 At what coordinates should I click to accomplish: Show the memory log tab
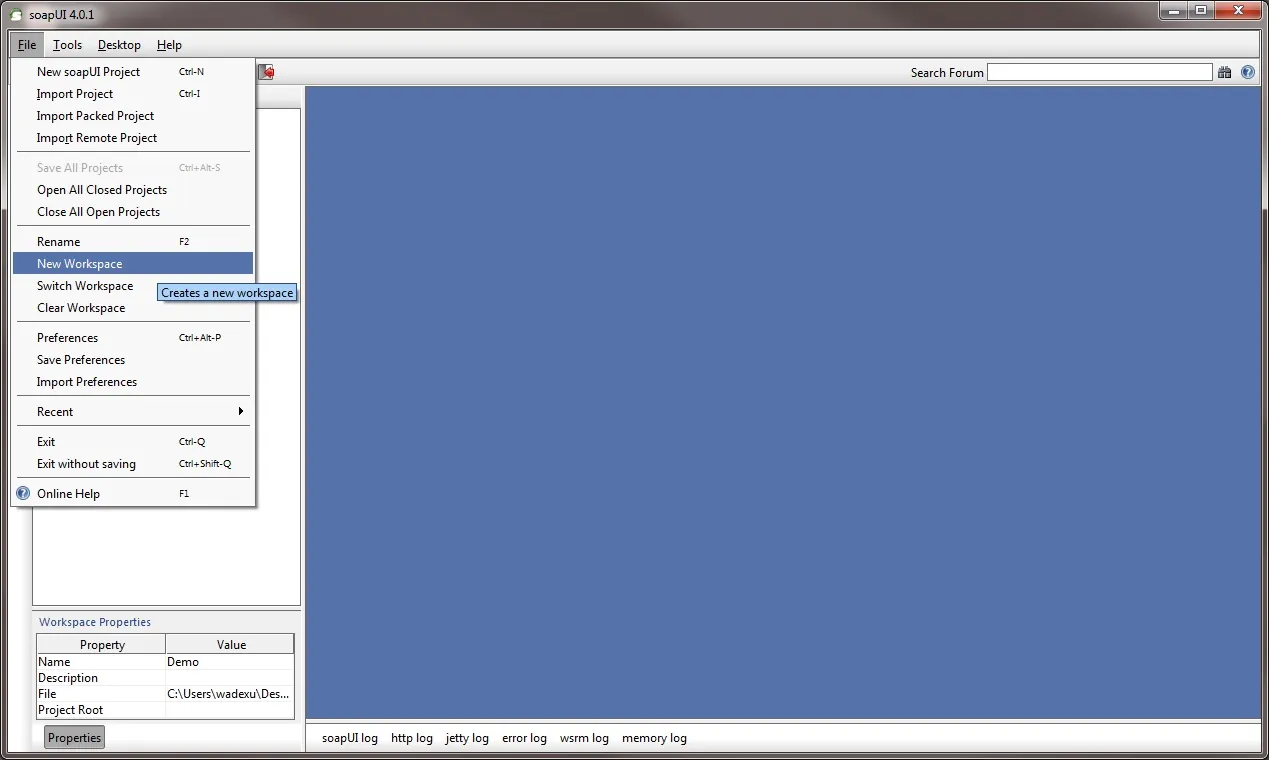click(x=654, y=738)
